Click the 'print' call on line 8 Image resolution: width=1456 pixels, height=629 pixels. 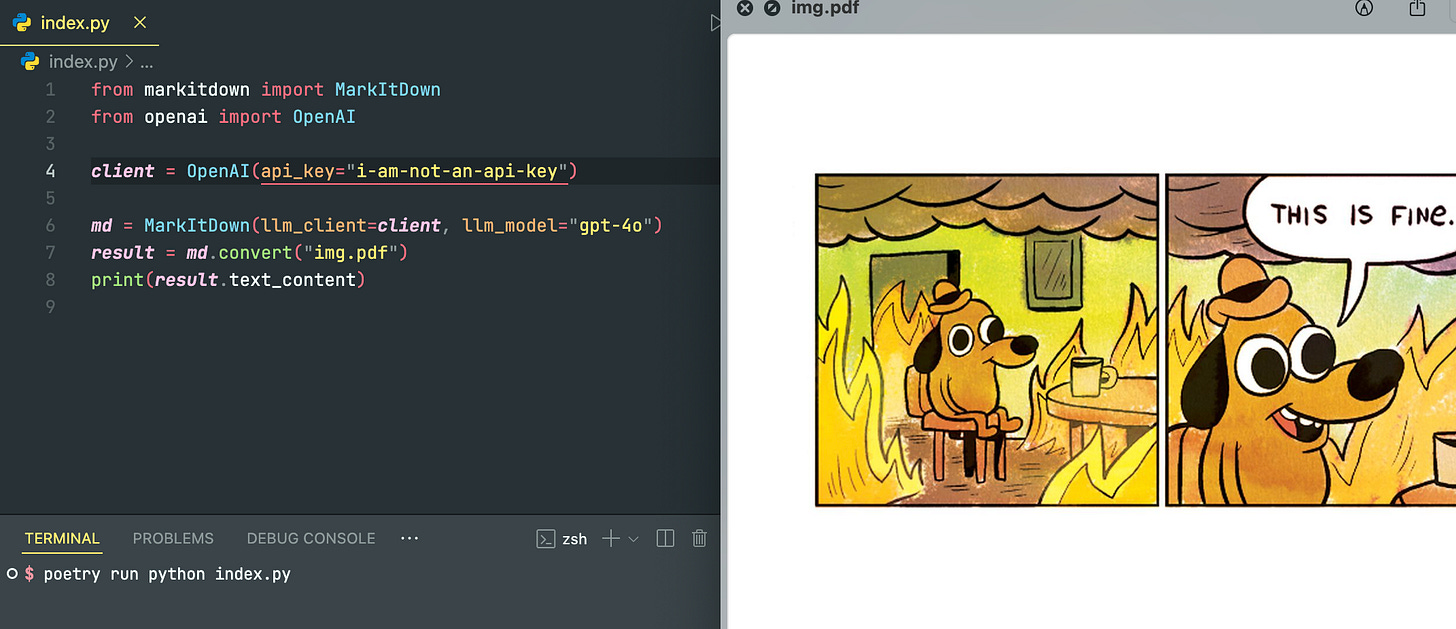(117, 280)
